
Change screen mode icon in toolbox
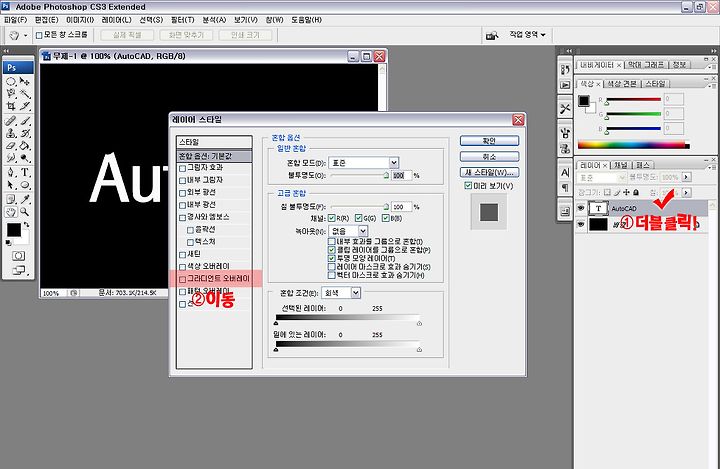pos(18,270)
